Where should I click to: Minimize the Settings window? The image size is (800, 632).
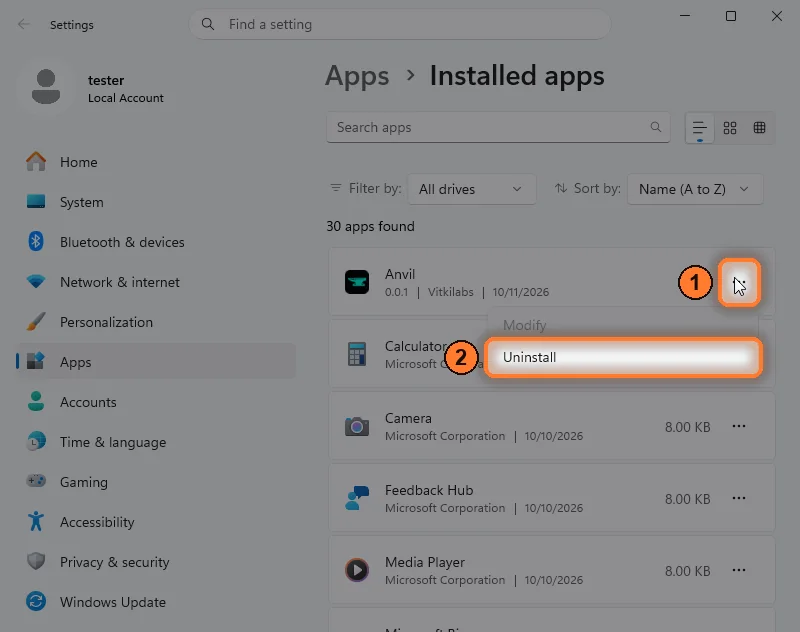coord(685,16)
